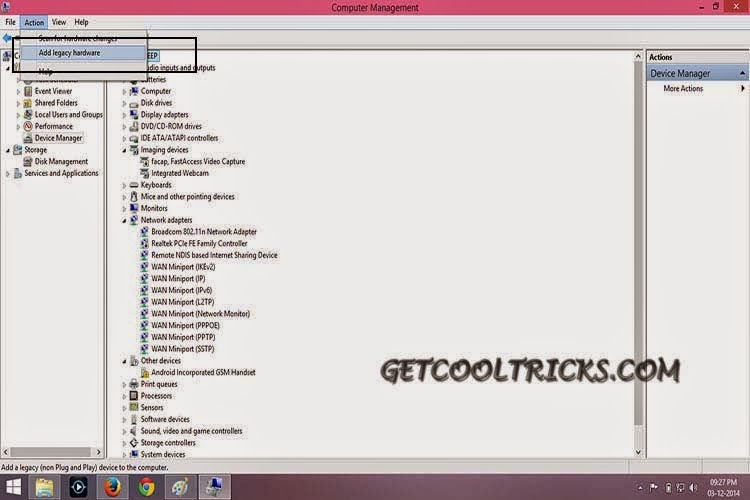Click the Computer device category icon
This screenshot has width=750, height=500.
[134, 91]
